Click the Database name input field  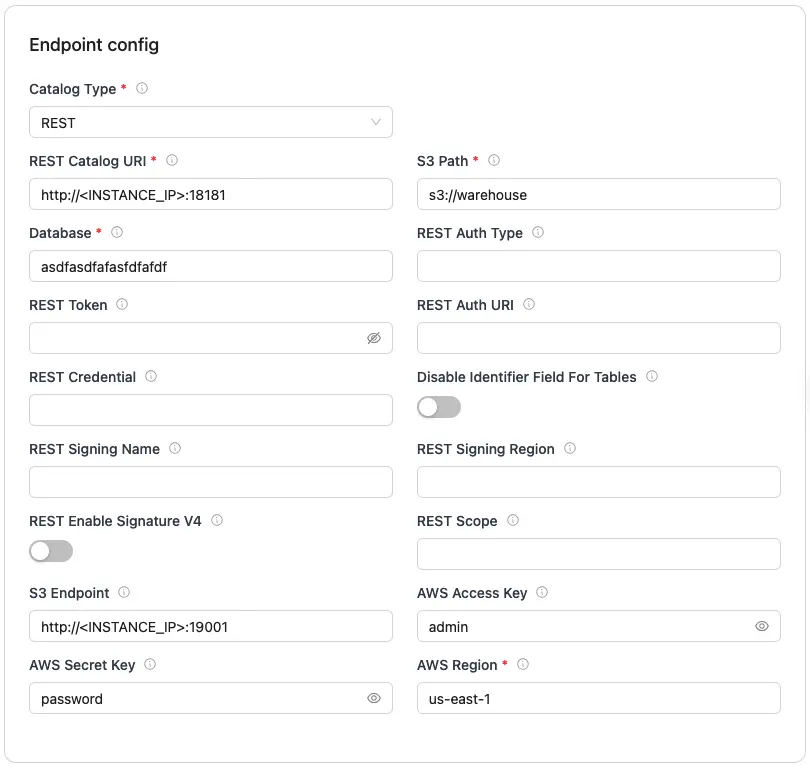[x=211, y=266]
